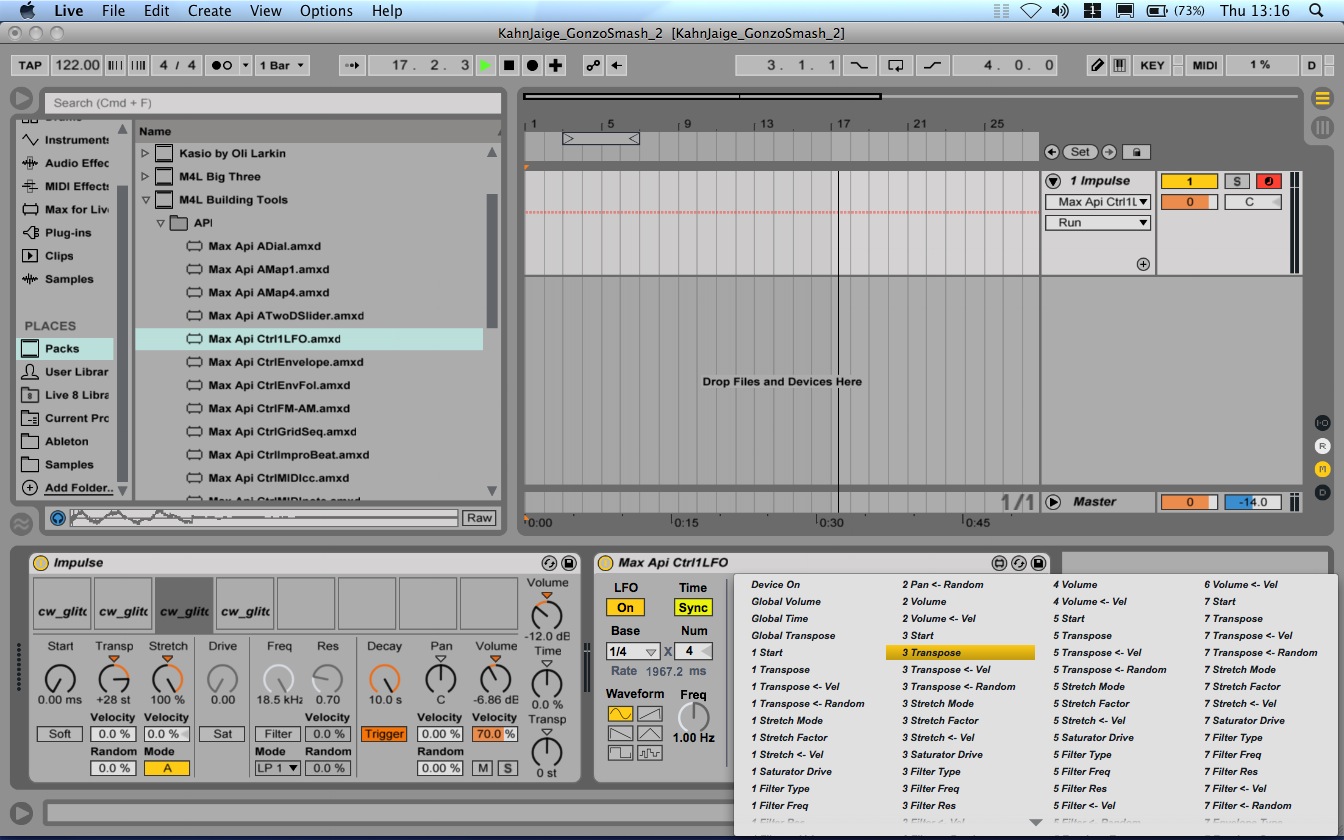The width and height of the screenshot is (1344, 840).
Task: Collapse the M4L Building Tools folder
Action: click(145, 200)
